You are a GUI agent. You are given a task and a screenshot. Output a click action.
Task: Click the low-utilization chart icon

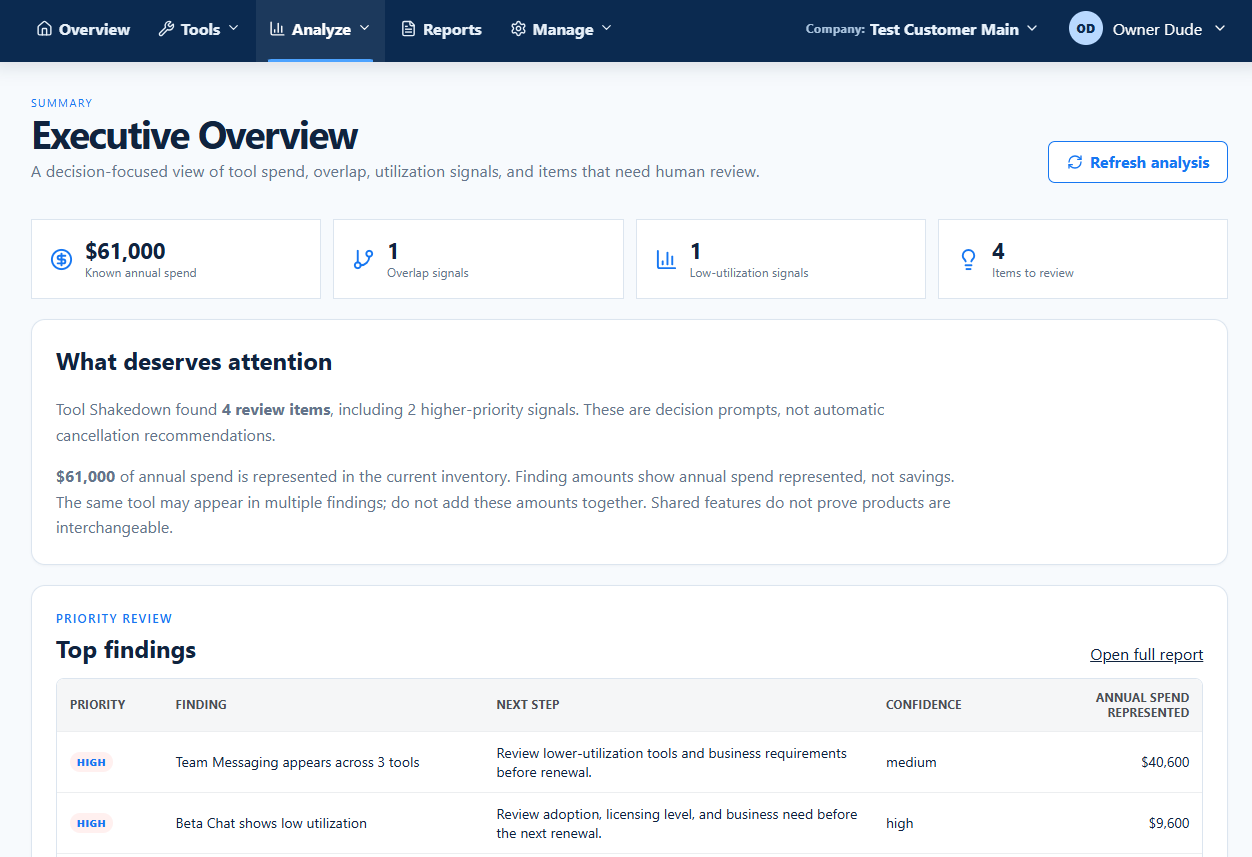pos(666,260)
